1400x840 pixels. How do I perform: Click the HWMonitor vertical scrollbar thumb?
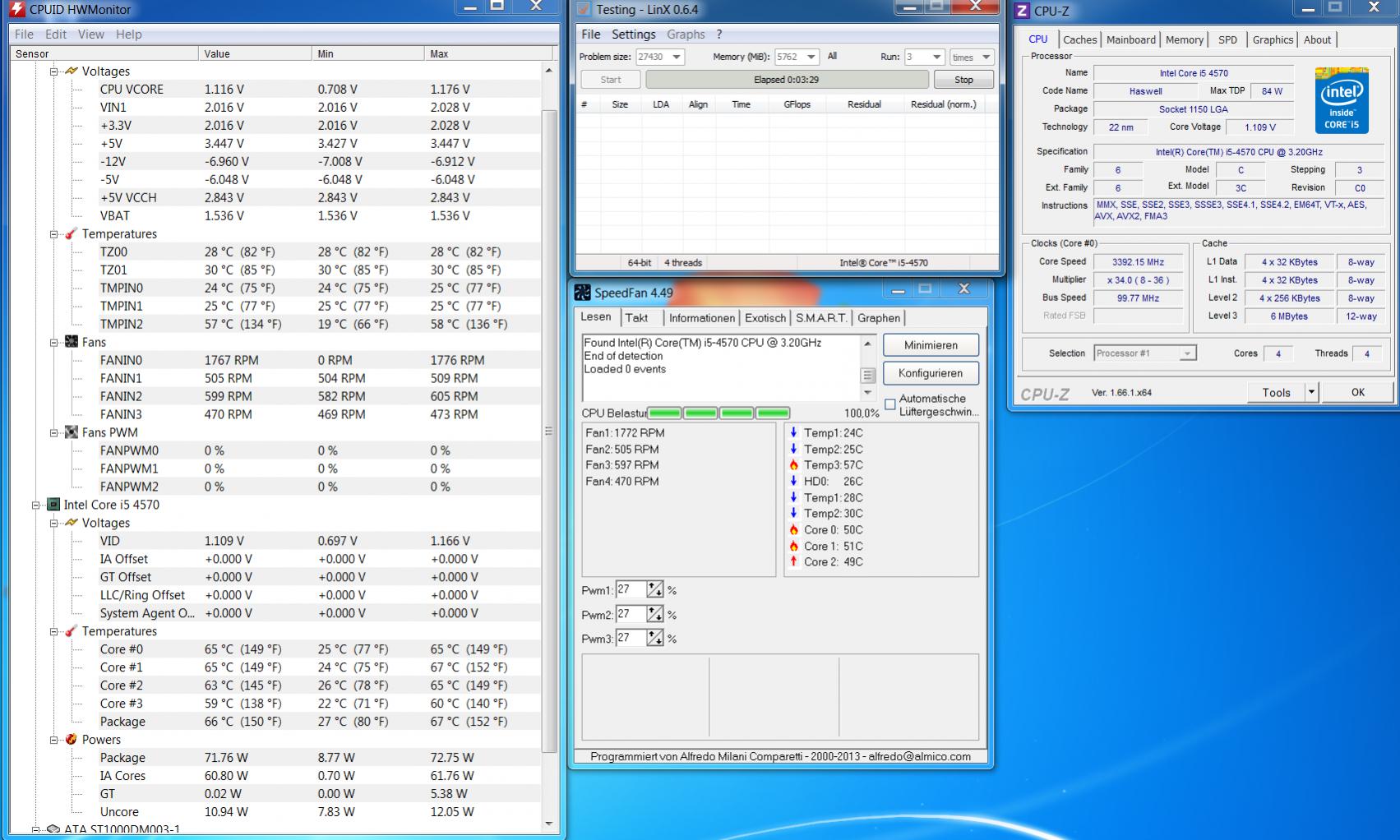coord(549,431)
